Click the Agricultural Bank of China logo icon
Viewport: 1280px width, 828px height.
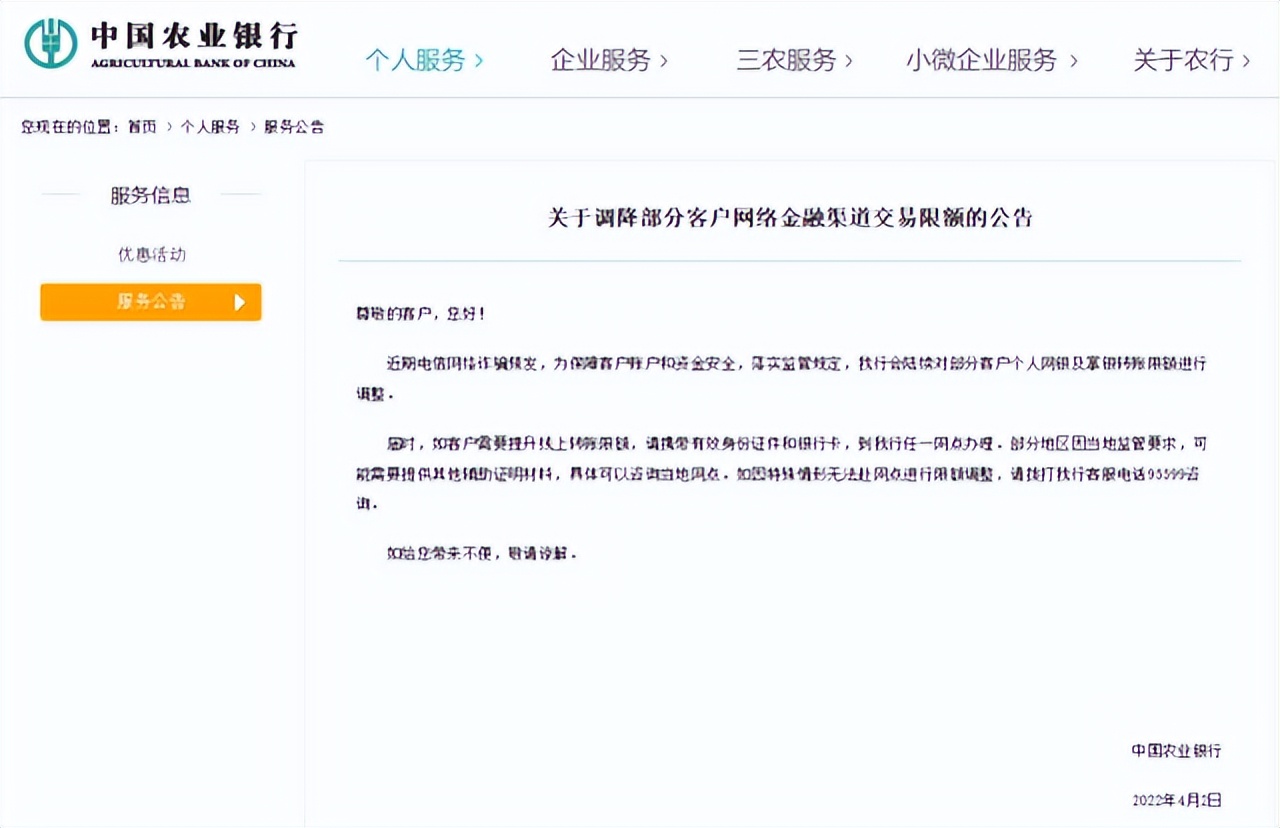(52, 44)
